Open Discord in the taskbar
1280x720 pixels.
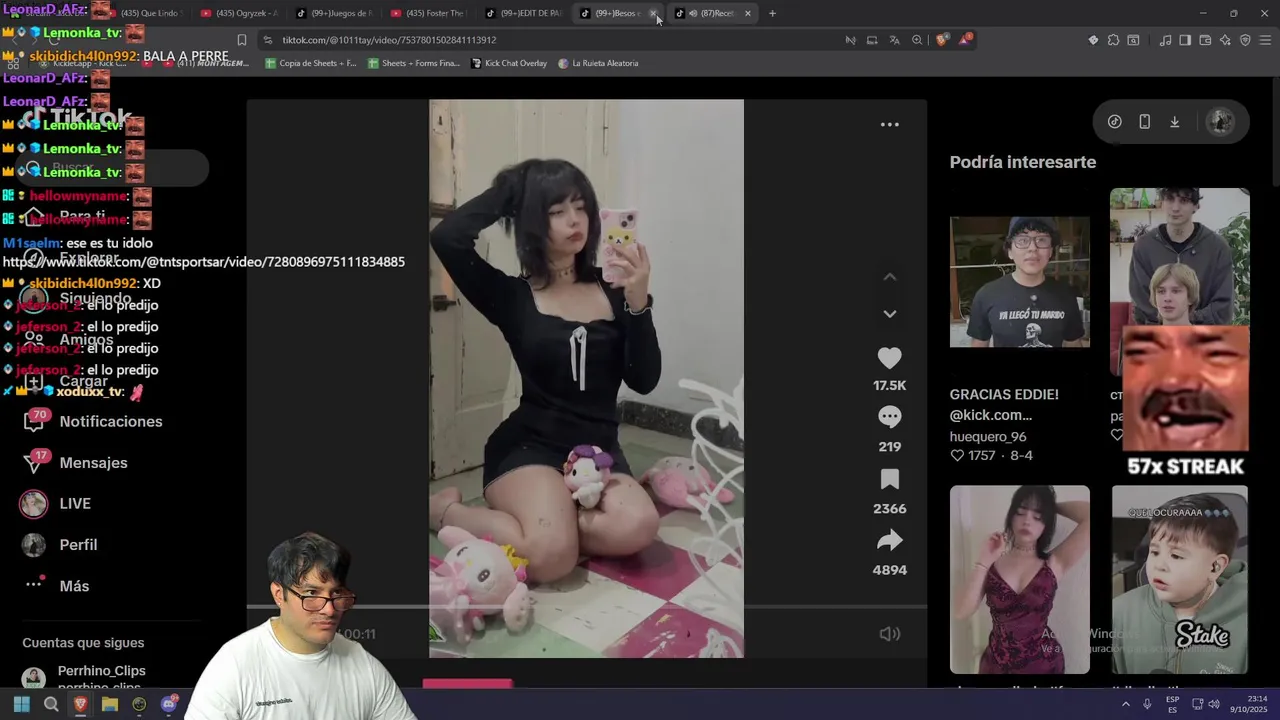(x=169, y=705)
